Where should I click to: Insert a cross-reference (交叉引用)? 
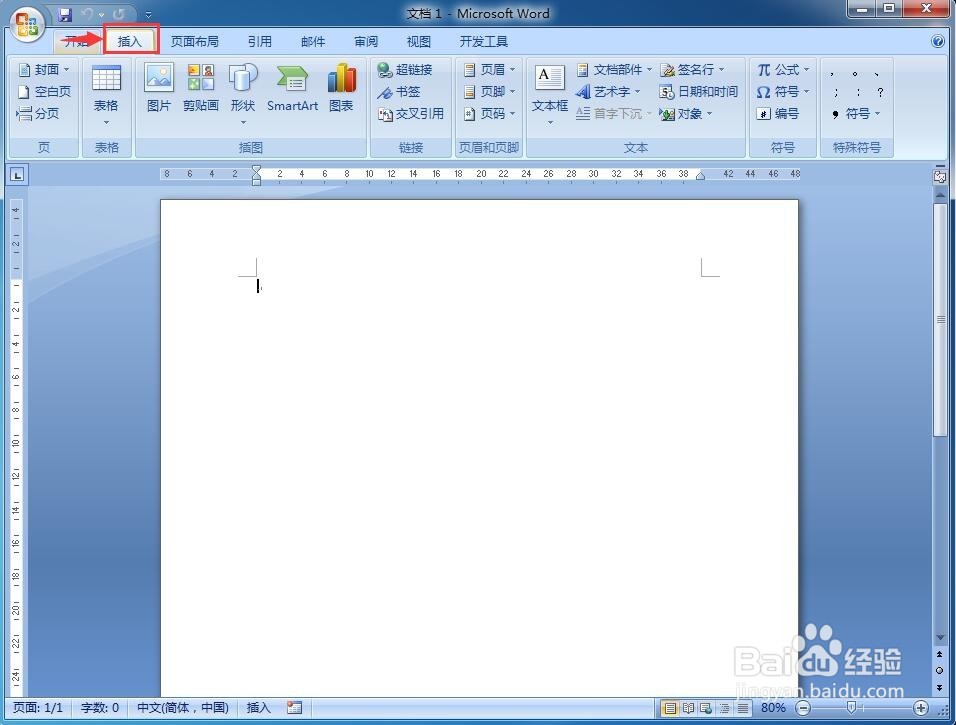[x=411, y=114]
